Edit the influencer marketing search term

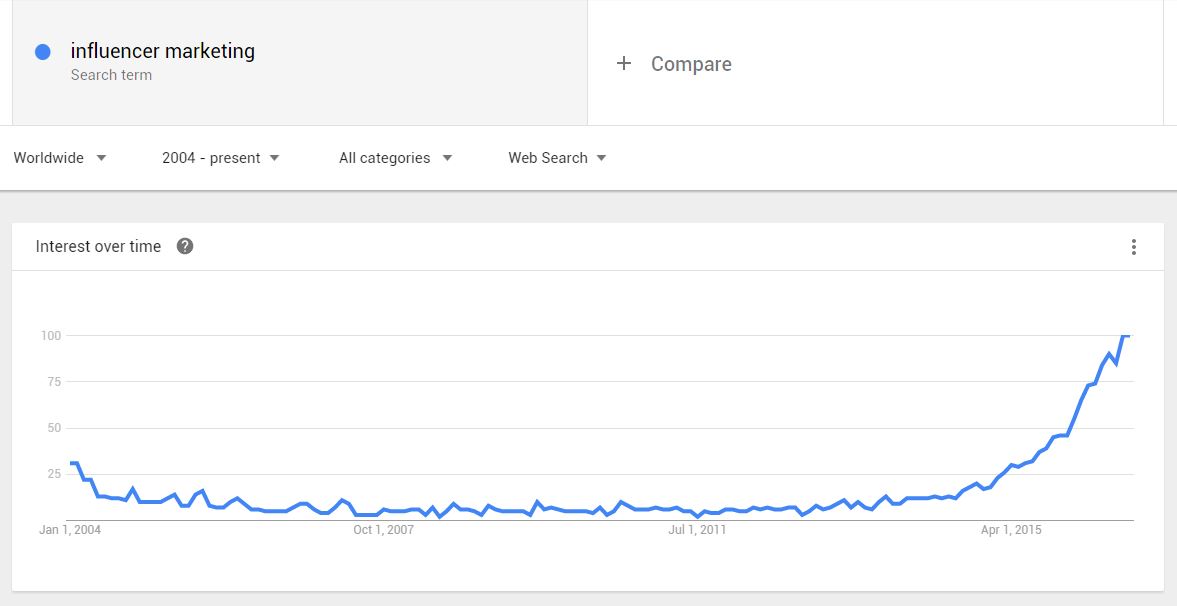[163, 51]
